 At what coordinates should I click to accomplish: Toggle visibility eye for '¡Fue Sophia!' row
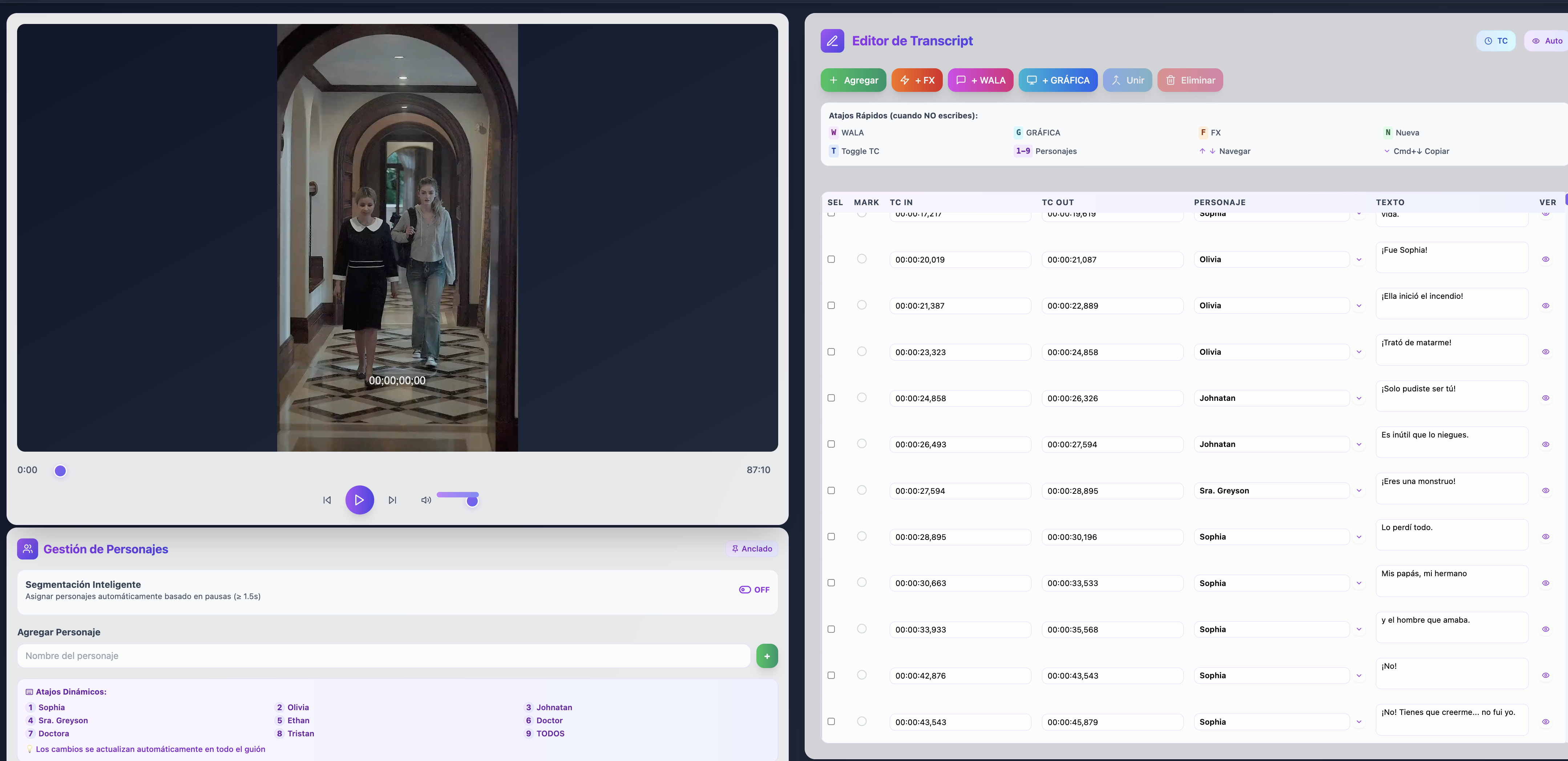1545,259
